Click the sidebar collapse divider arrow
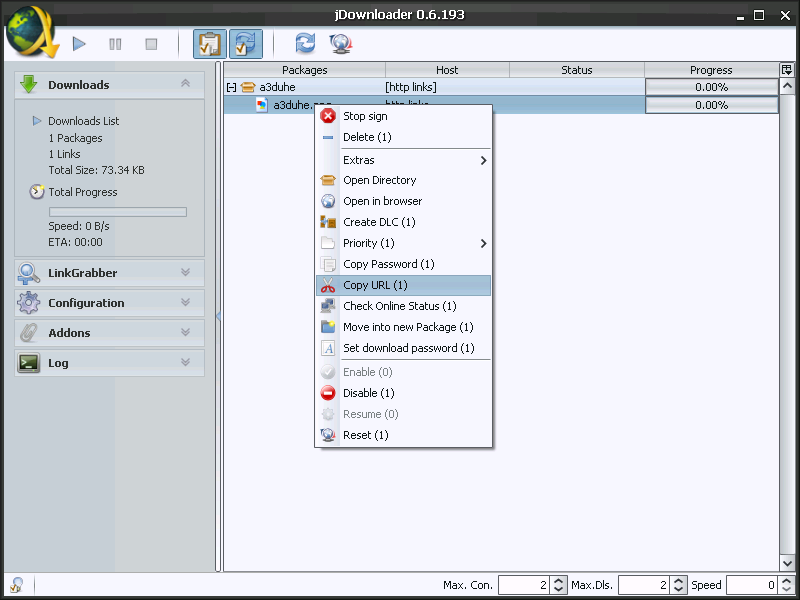 [x=218, y=316]
